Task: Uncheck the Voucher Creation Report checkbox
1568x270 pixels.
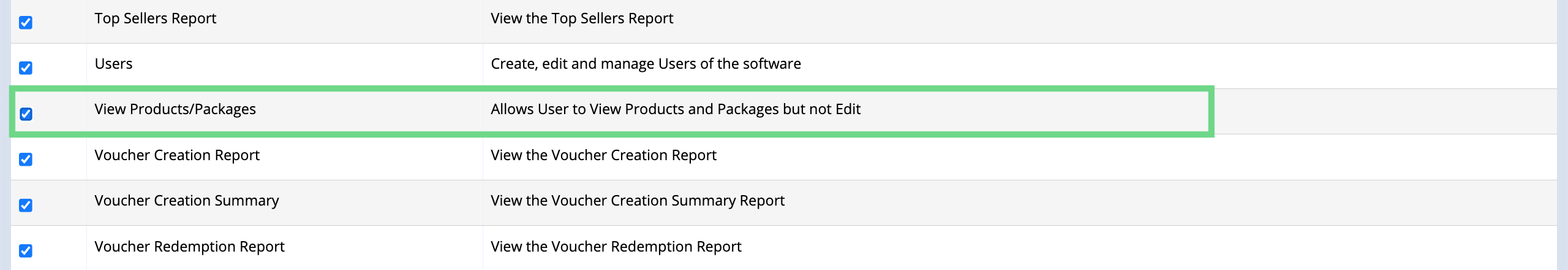Action: pos(26,160)
